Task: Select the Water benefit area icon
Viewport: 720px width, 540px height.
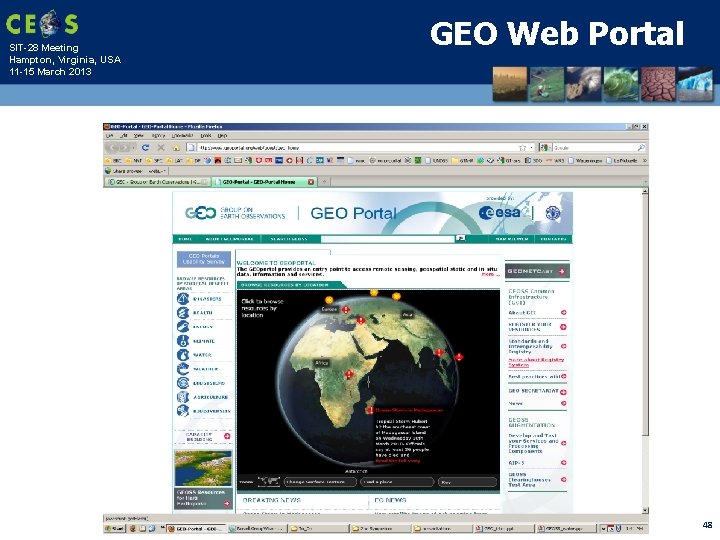Action: click(x=183, y=355)
